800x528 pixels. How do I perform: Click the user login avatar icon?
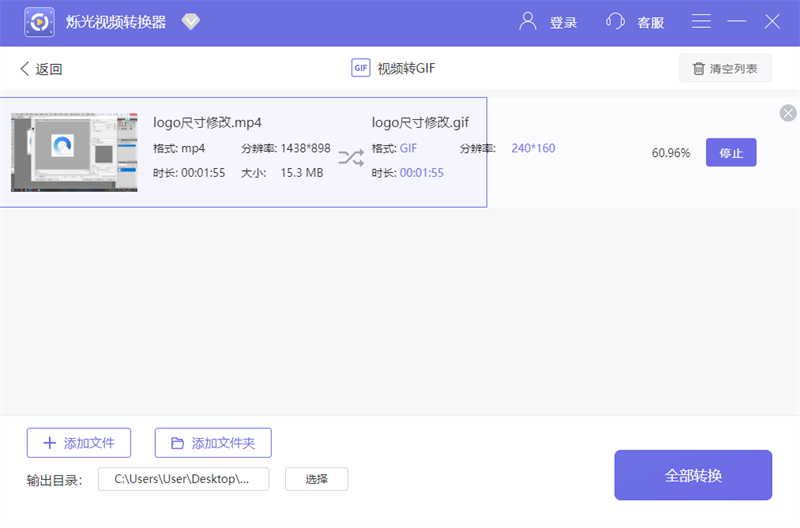[527, 21]
